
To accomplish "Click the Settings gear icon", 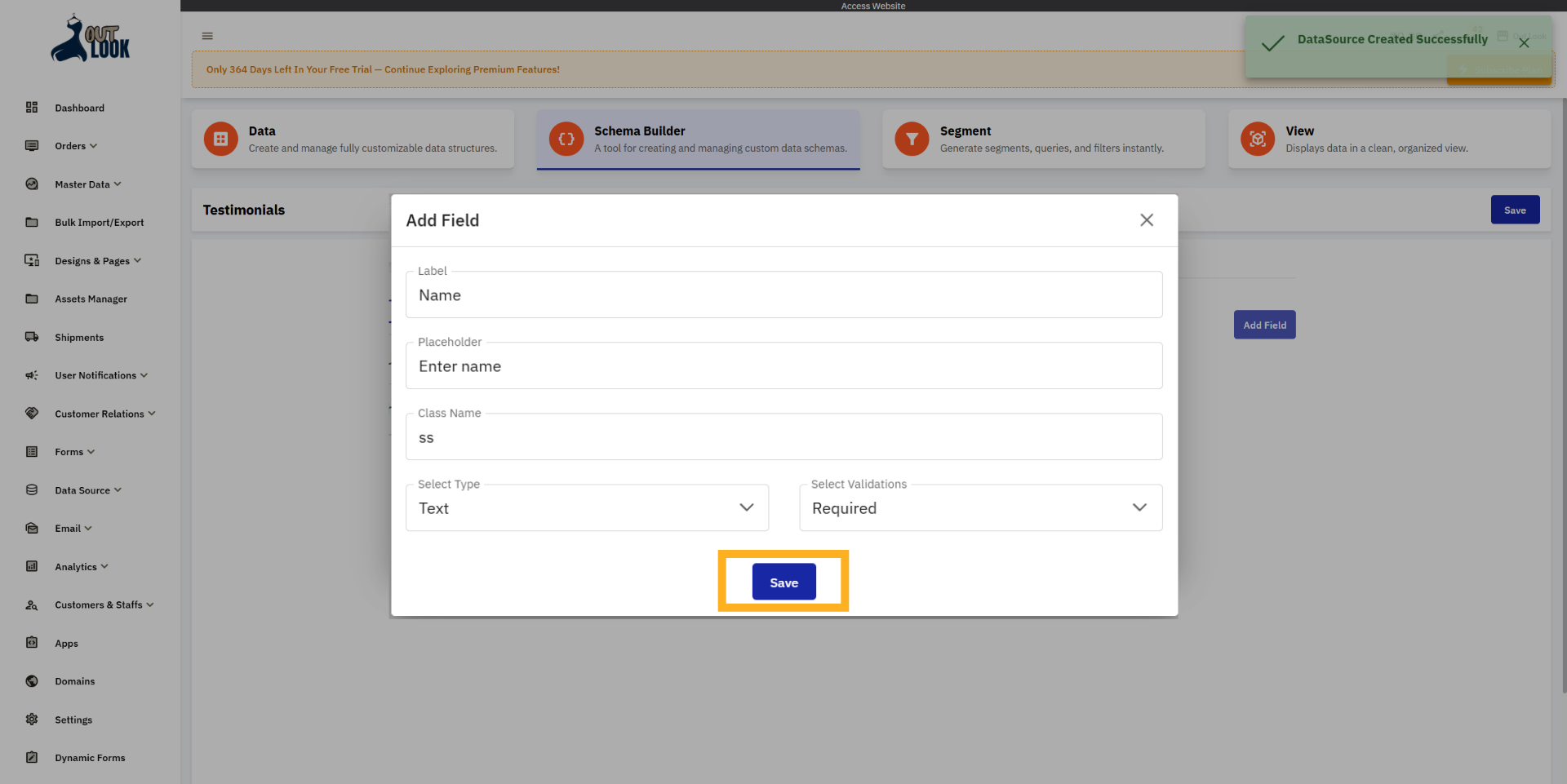I will [32, 720].
